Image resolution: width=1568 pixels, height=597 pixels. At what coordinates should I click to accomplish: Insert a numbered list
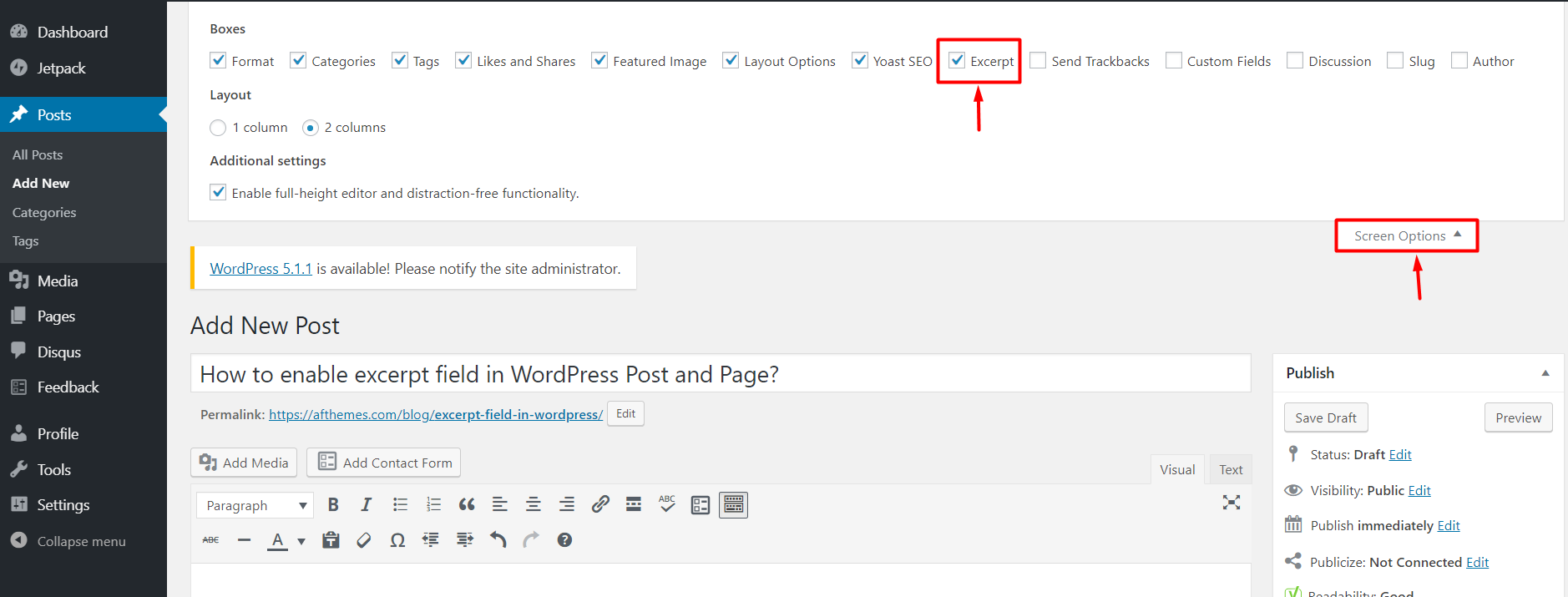[433, 504]
